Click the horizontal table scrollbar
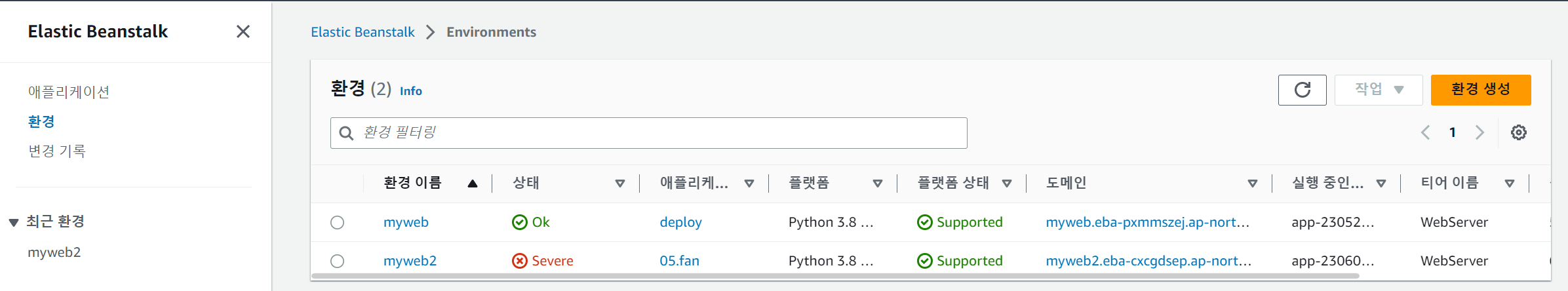1568x291 pixels. coord(835,276)
